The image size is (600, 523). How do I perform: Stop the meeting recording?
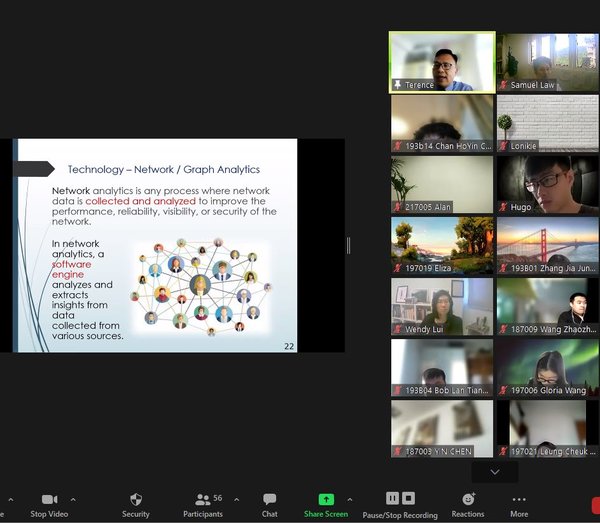click(408, 498)
